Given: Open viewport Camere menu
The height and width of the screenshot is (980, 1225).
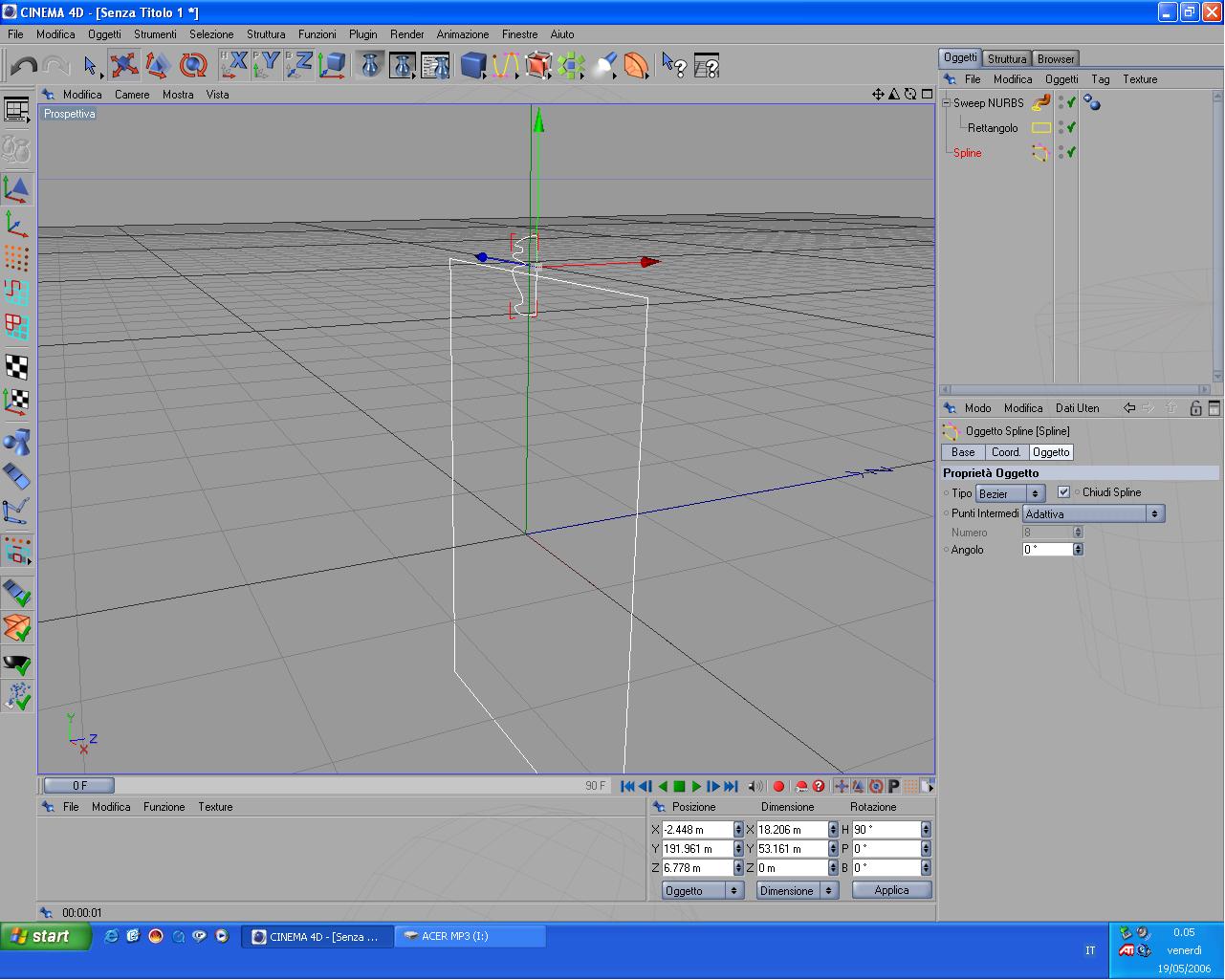Looking at the screenshot, I should coord(132,95).
